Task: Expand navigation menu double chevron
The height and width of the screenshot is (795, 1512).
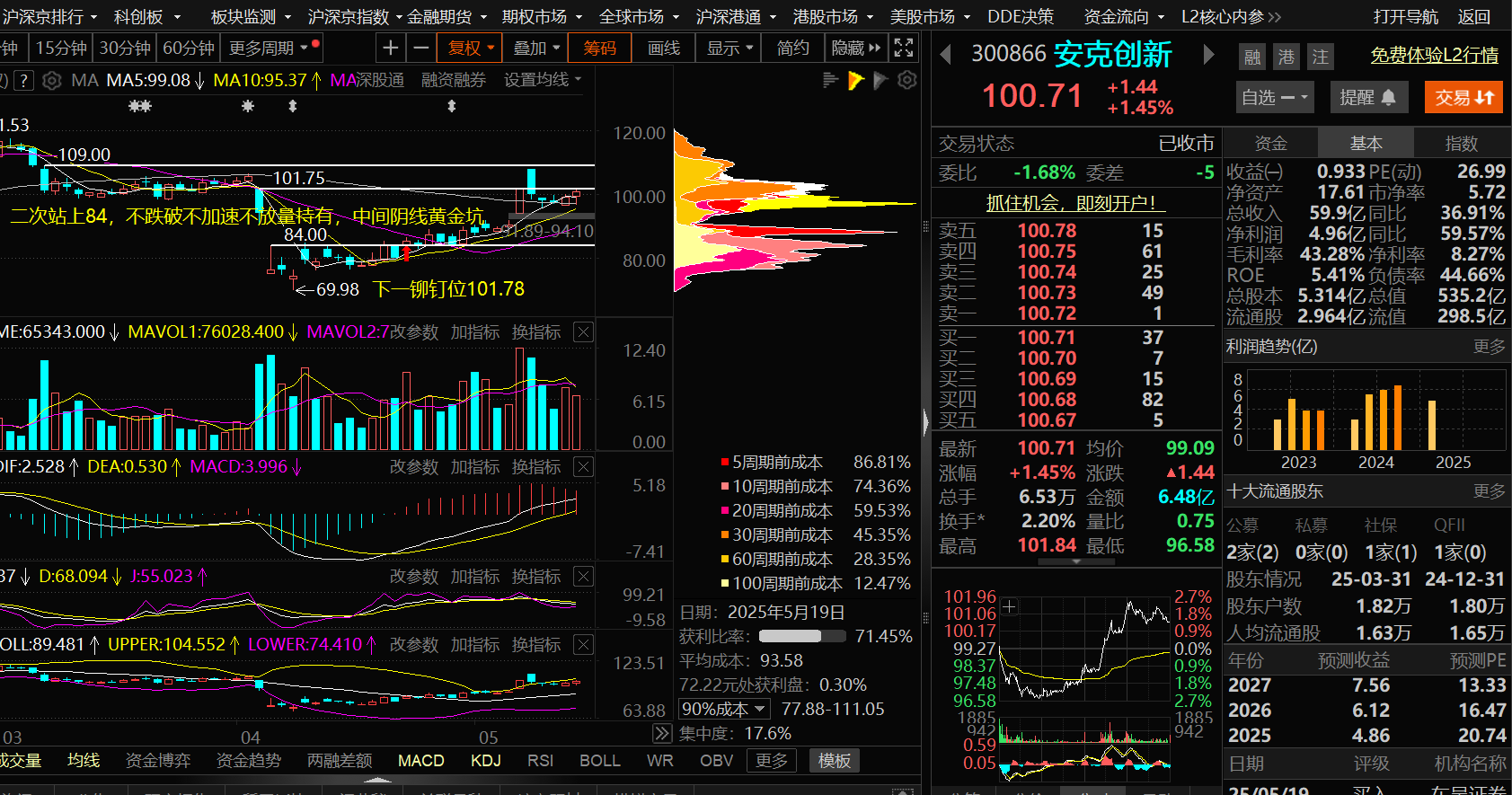Action: [1275, 17]
